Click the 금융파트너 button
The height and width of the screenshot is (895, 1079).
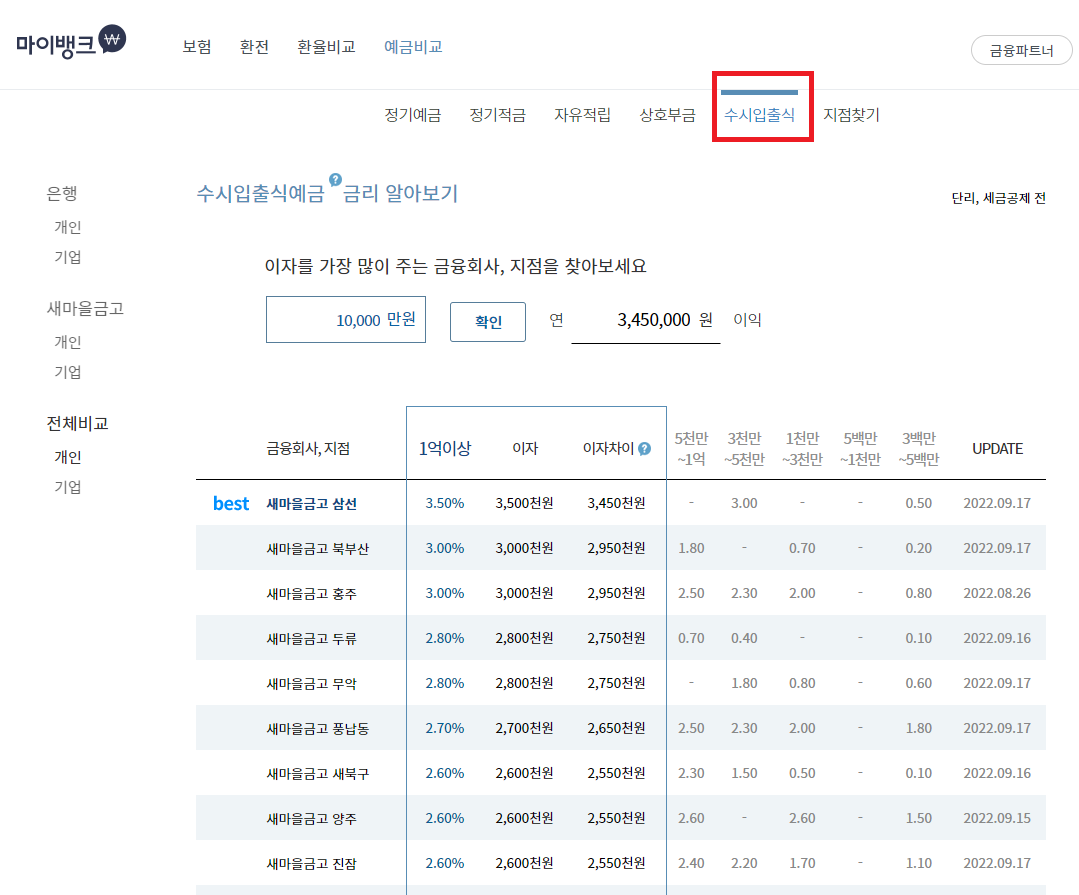click(1021, 51)
